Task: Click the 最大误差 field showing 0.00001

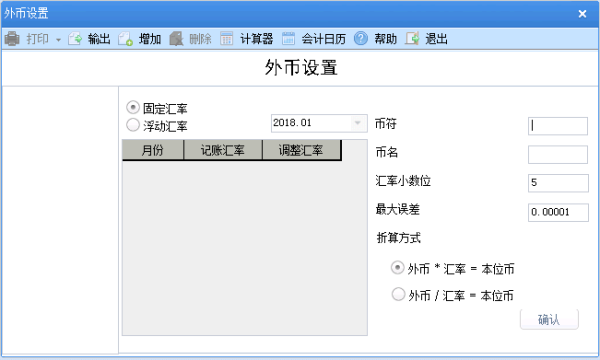Action: [x=558, y=212]
